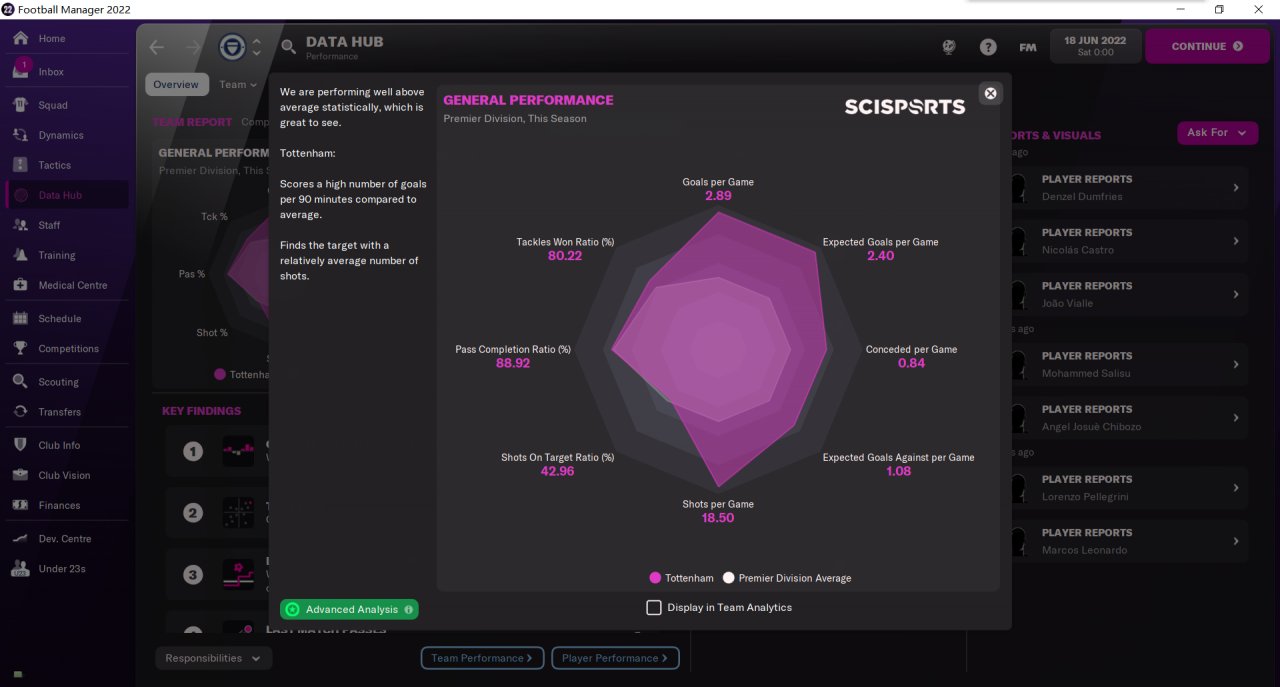The image size is (1280, 687).
Task: Open Club Info shield icon
Action: click(20, 445)
